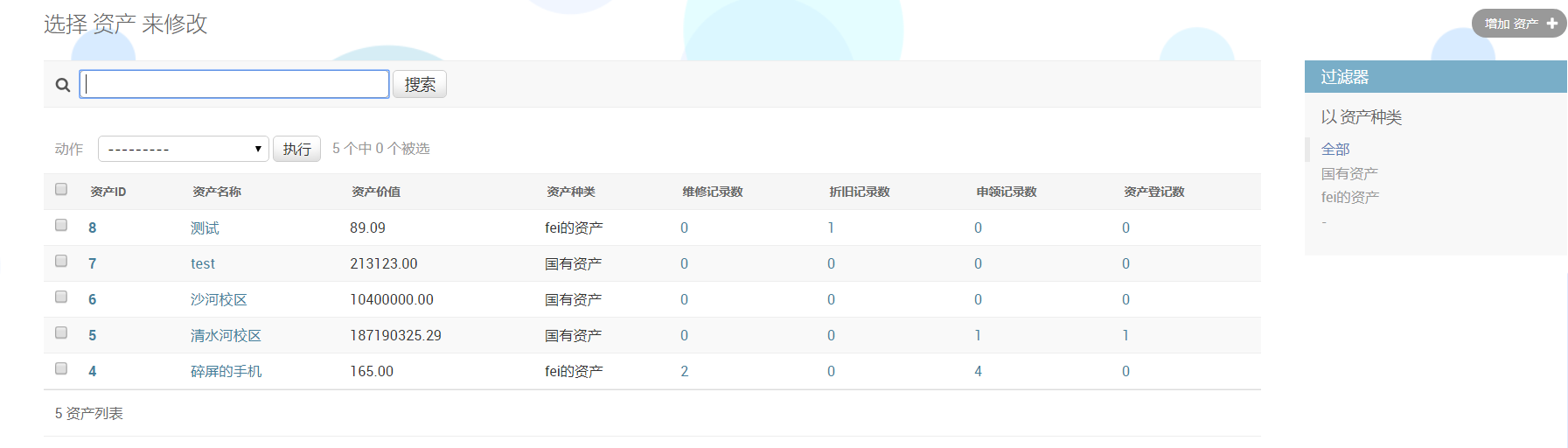Open the 测试 asset name
1568x448 pixels.
tap(205, 227)
